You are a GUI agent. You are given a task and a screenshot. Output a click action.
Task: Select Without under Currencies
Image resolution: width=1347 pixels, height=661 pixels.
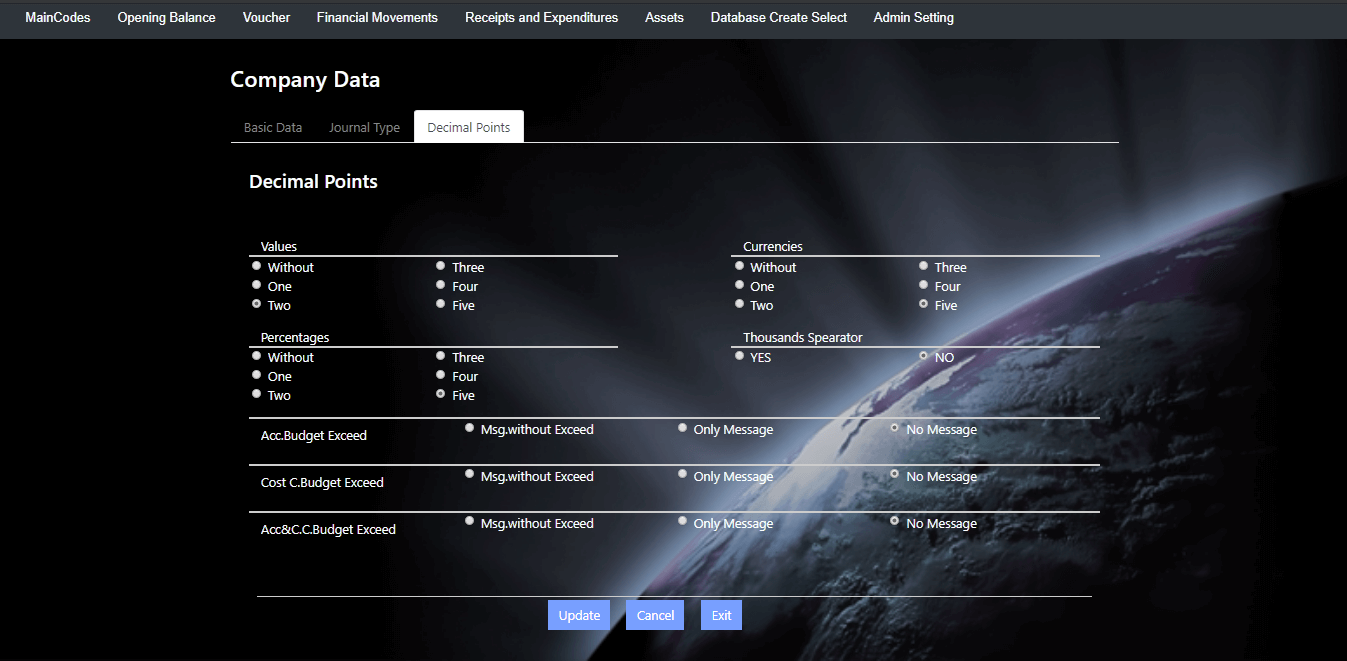(x=740, y=266)
